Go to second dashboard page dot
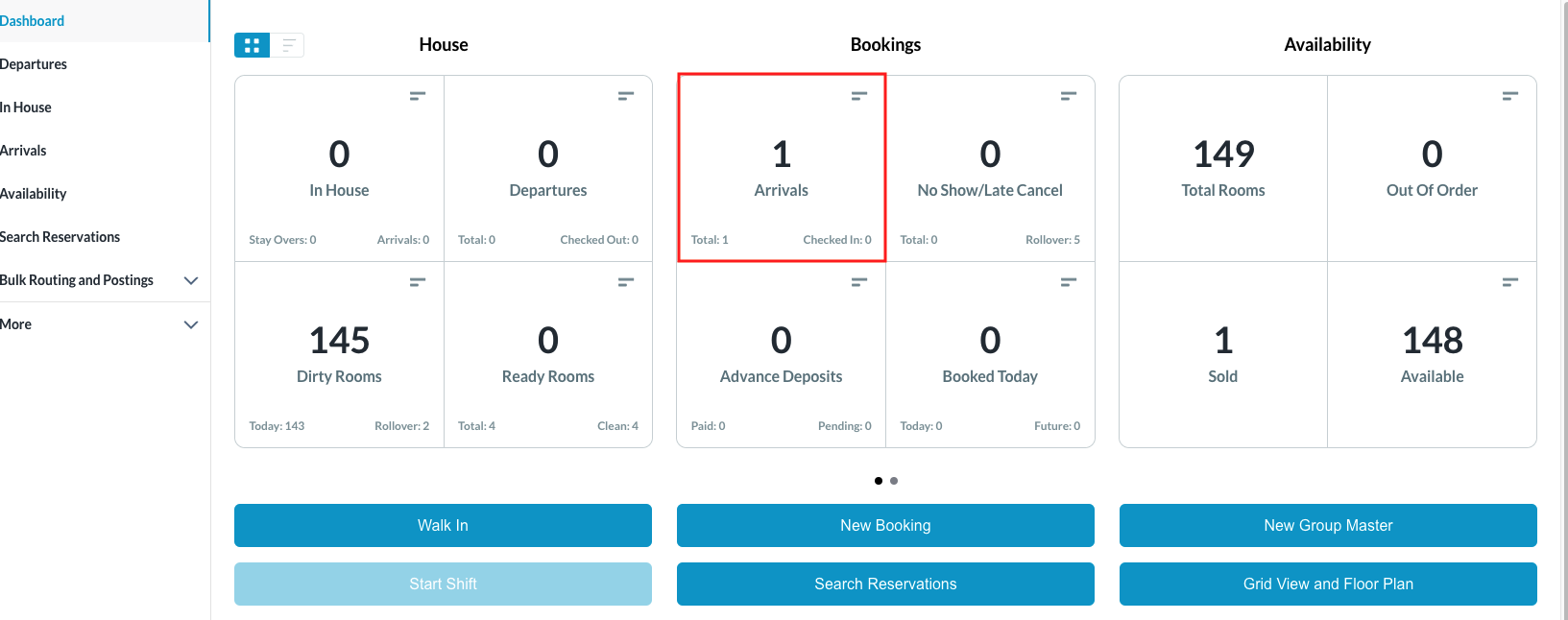This screenshot has width=1568, height=620. (894, 481)
